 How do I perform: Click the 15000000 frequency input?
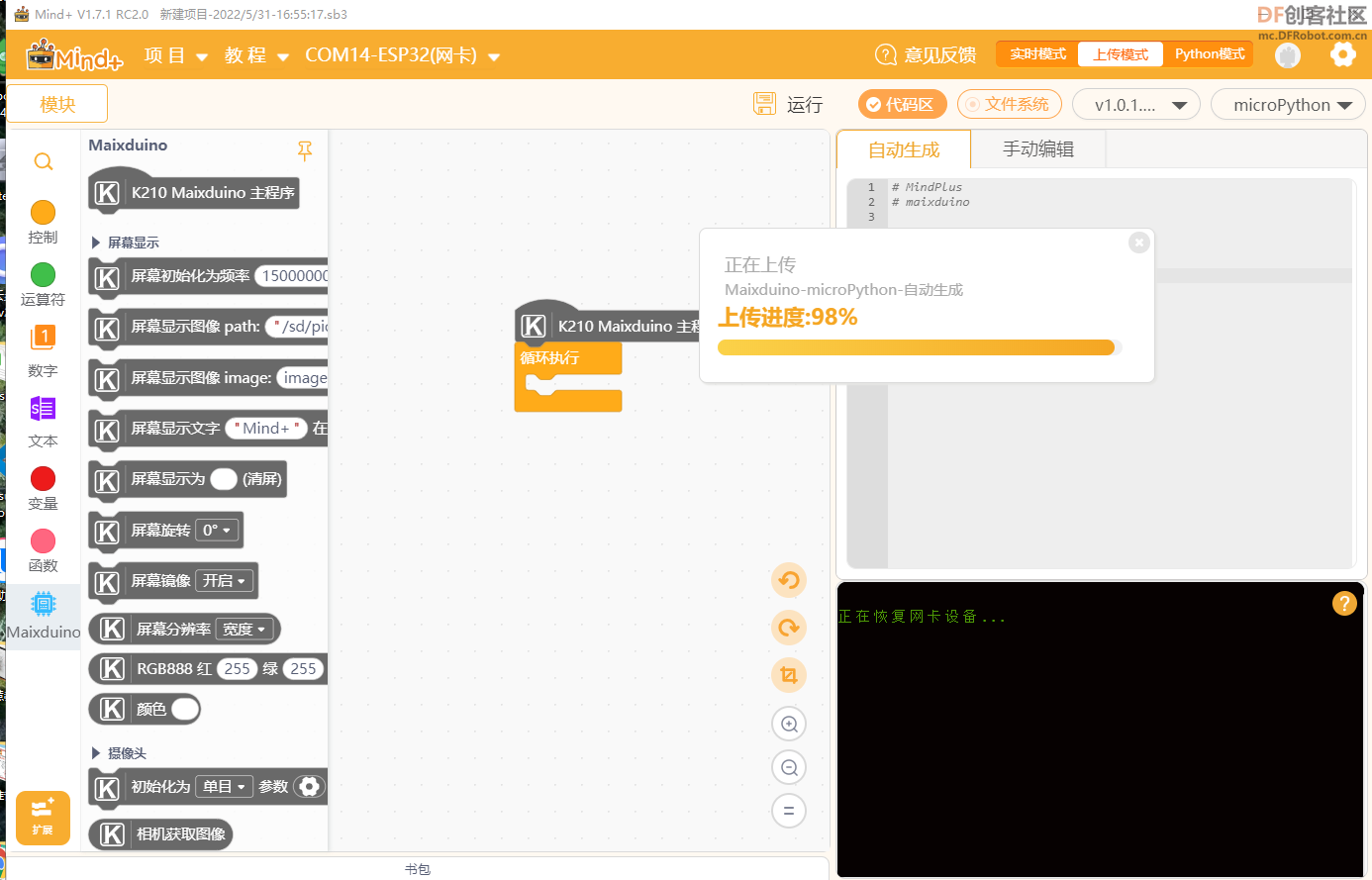coord(292,276)
